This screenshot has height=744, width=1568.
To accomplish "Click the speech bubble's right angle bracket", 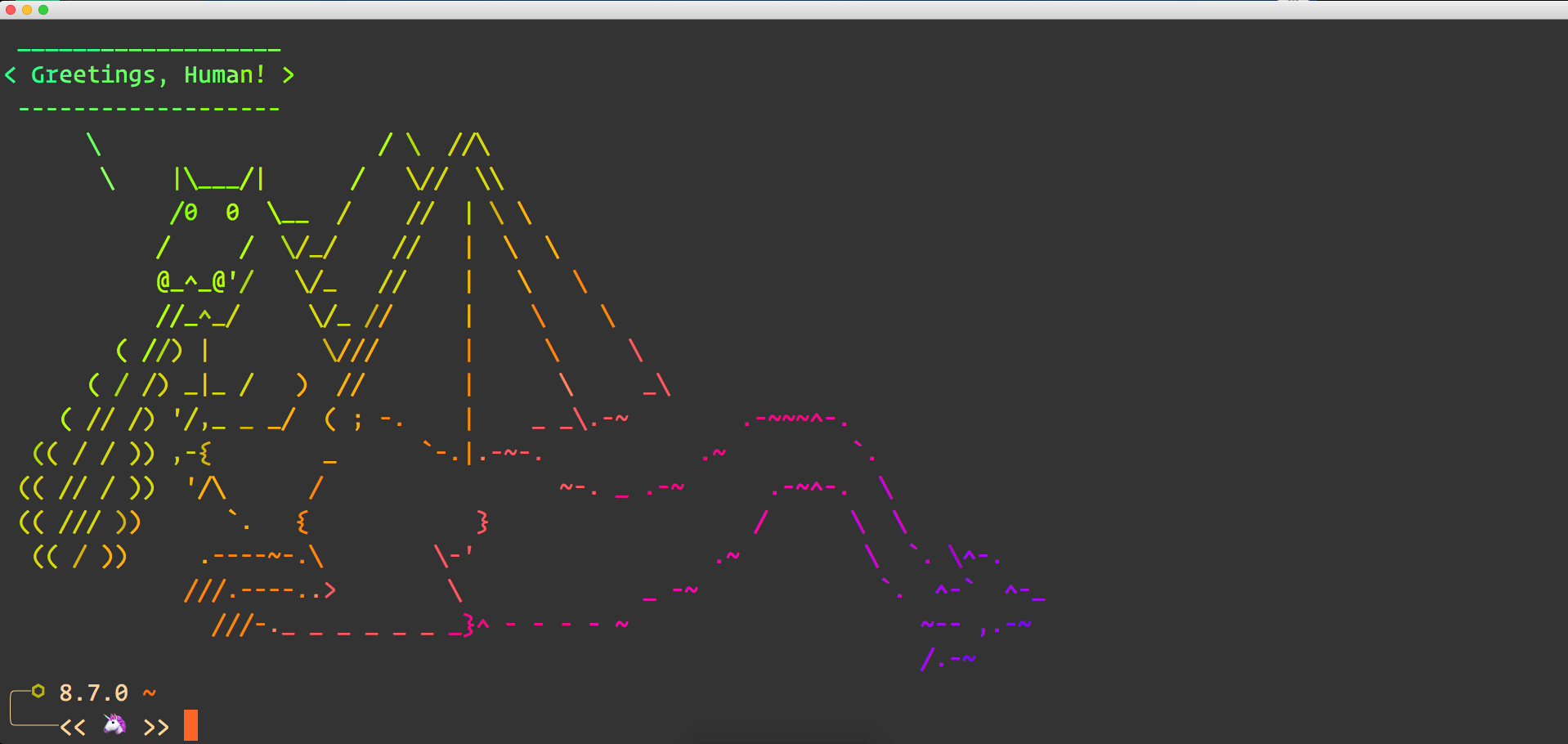I will tap(288, 75).
